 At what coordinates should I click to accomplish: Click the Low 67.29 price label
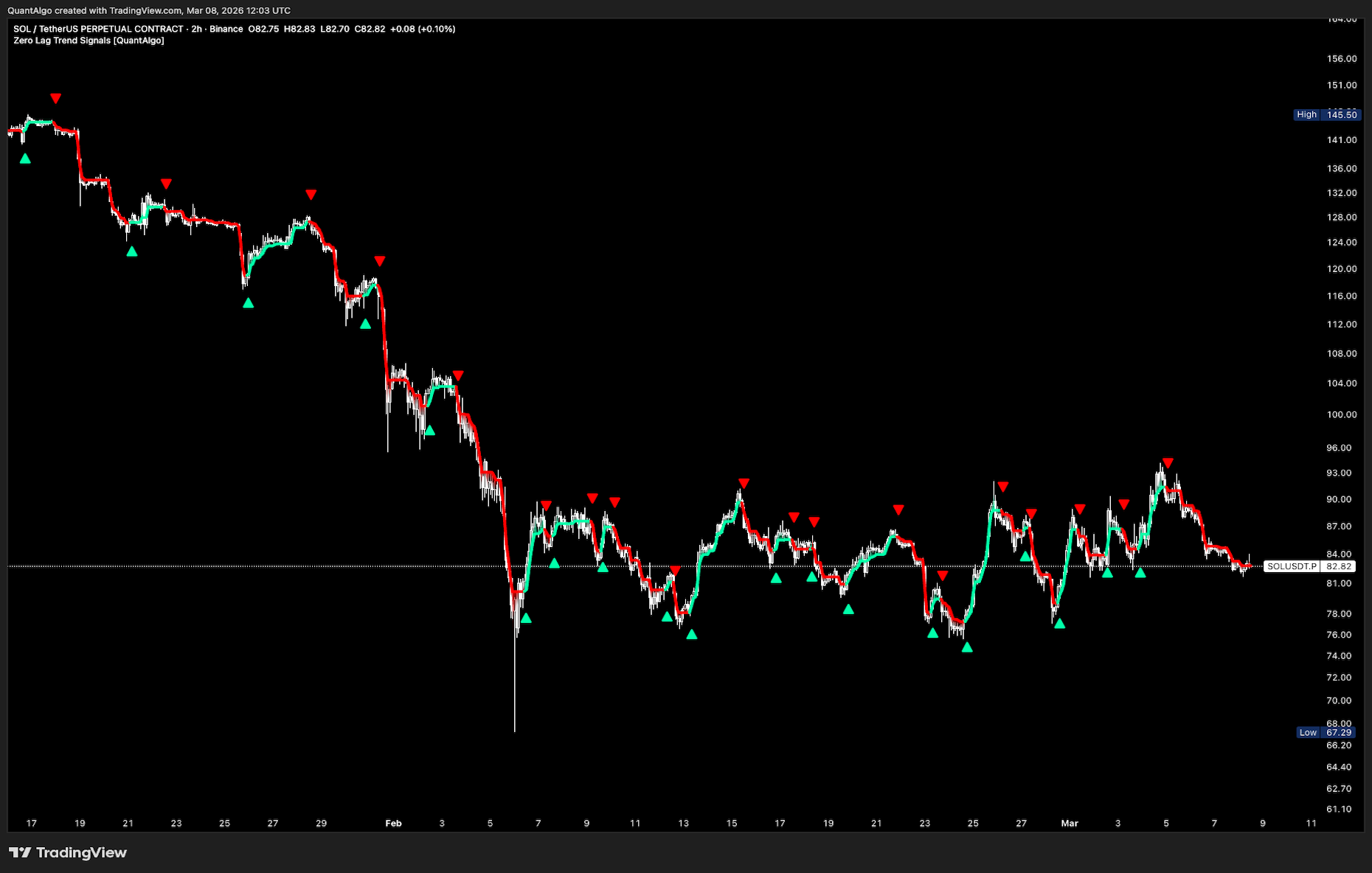pos(1326,732)
